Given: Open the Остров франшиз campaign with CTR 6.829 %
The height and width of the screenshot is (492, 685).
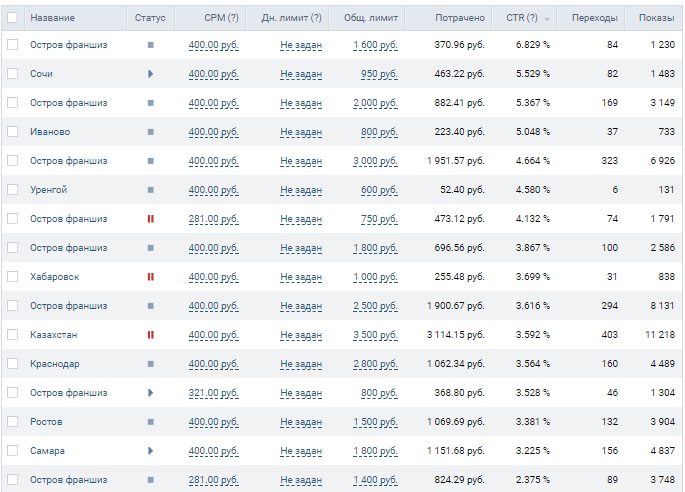Looking at the screenshot, I should click(x=69, y=45).
